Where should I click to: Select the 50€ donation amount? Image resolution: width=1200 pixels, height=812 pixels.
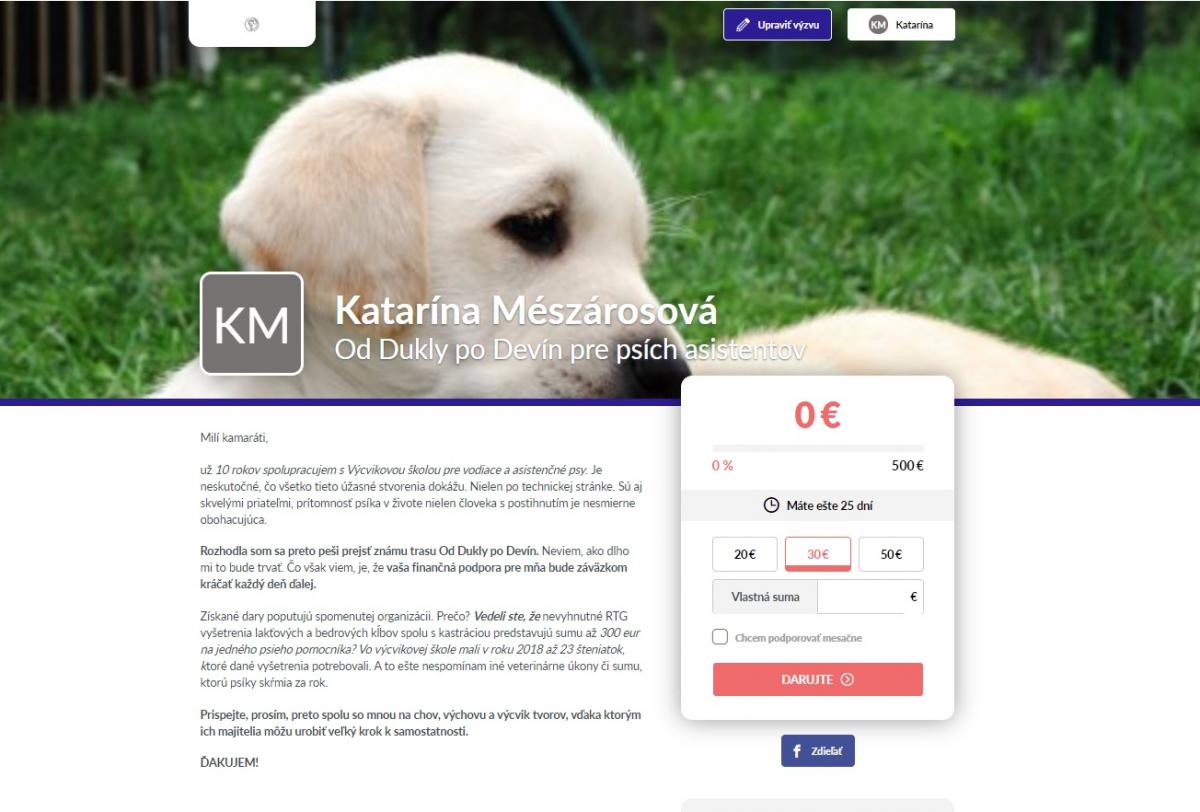point(891,554)
